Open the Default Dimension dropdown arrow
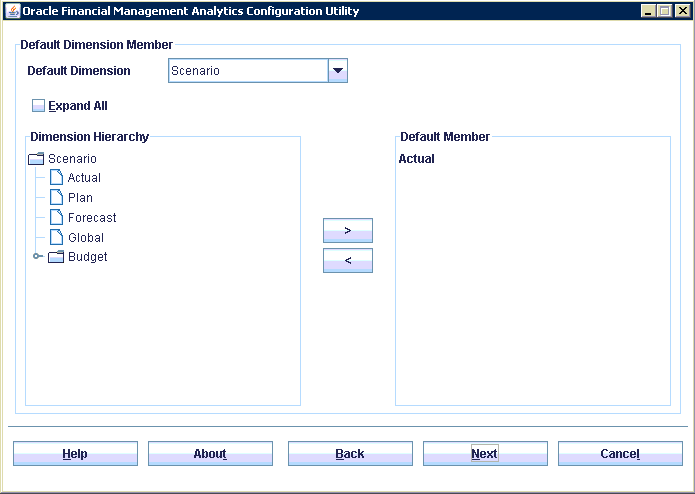This screenshot has width=695, height=494. pos(338,70)
